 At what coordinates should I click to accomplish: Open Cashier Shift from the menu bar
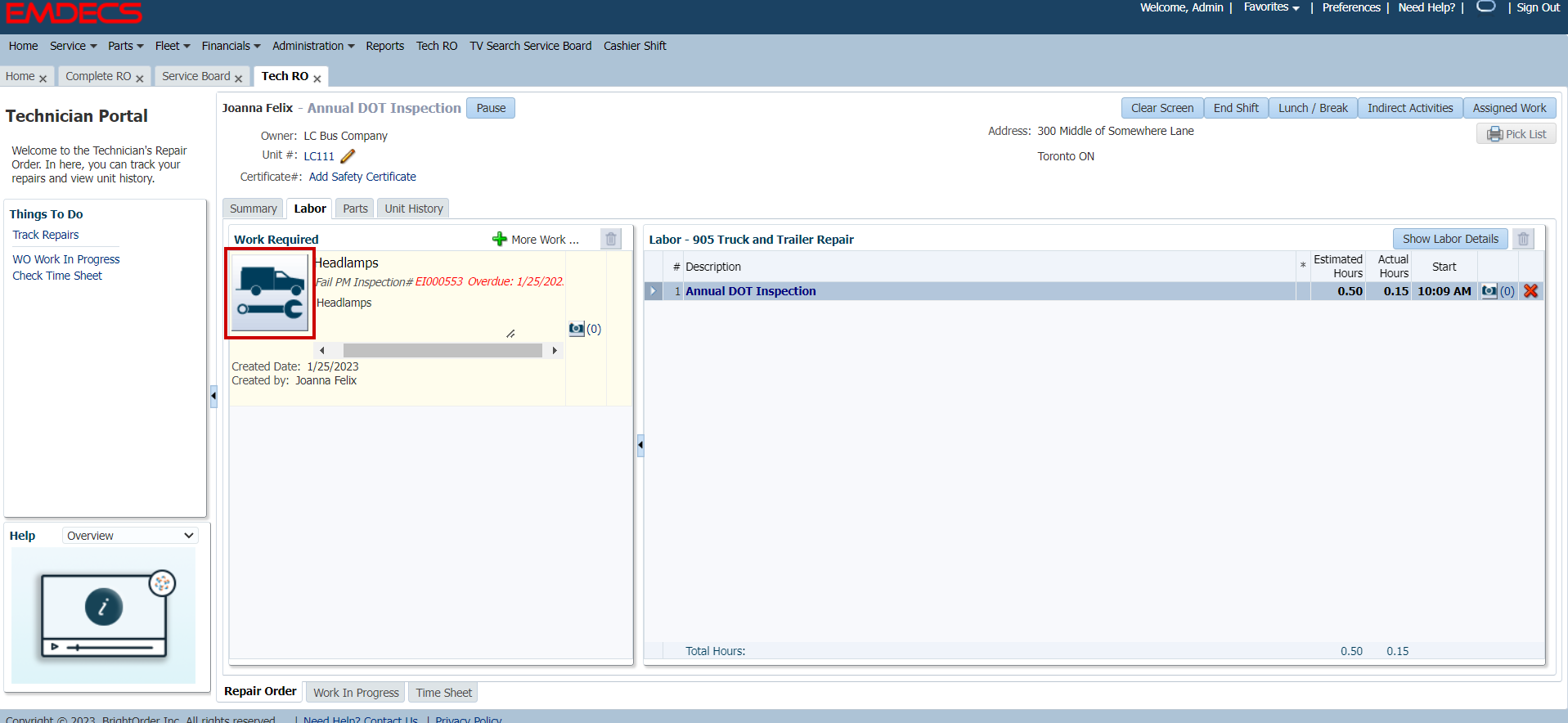pyautogui.click(x=635, y=46)
